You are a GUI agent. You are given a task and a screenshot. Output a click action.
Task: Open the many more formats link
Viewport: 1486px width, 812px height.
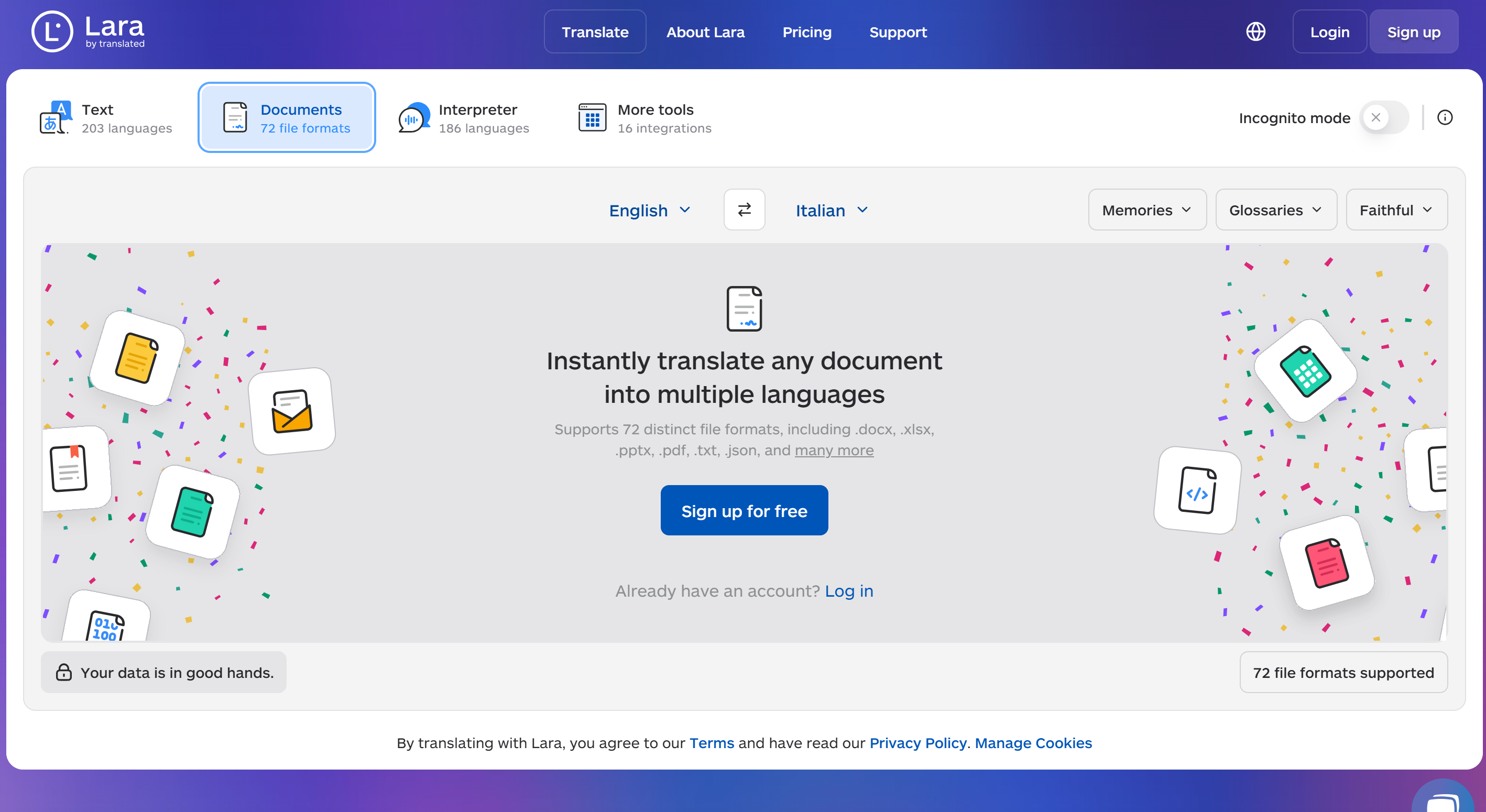pos(834,451)
